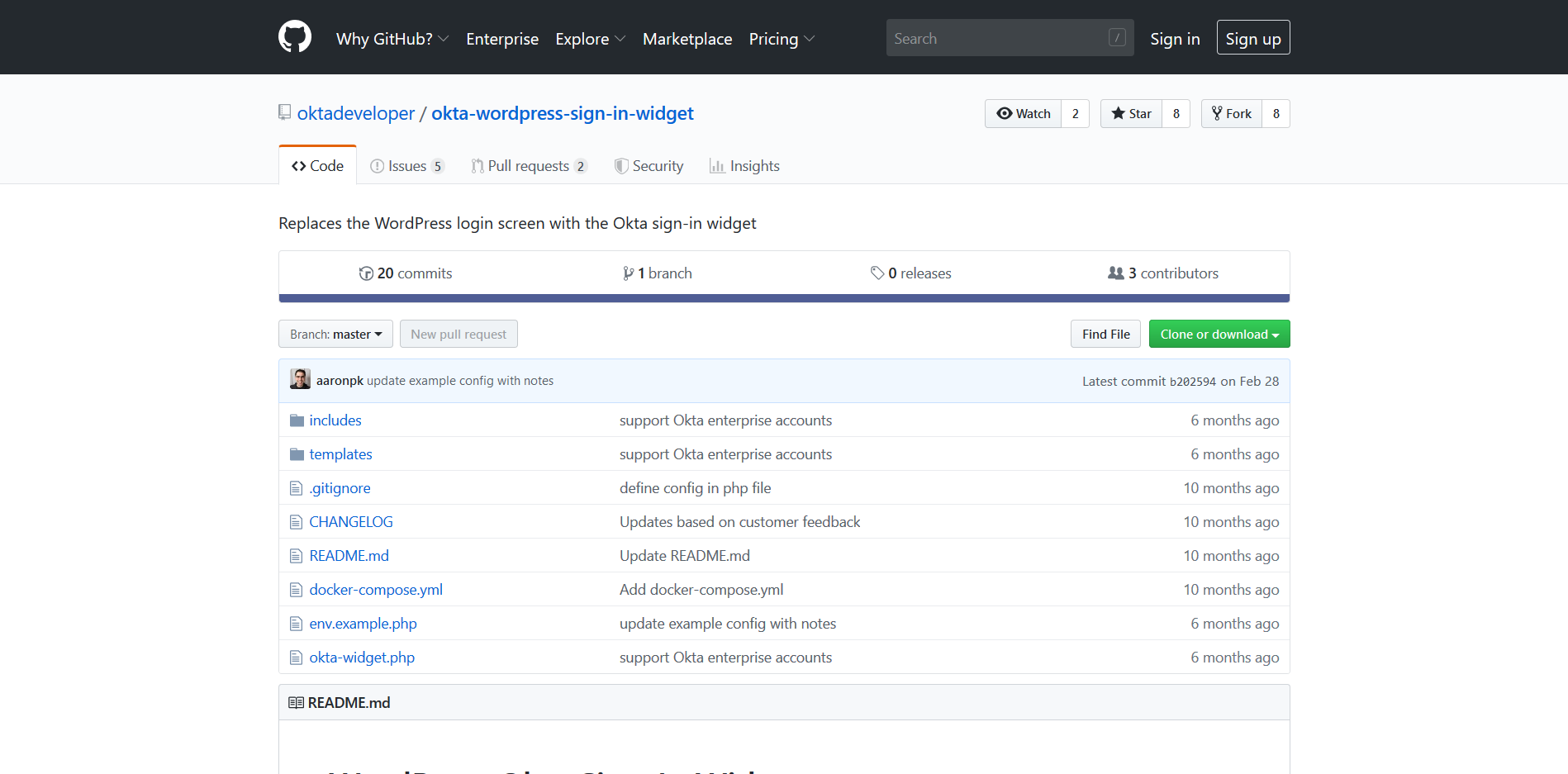Click the file icon next to CHANGELOG
Image resolution: width=1568 pixels, height=774 pixels.
pyautogui.click(x=297, y=522)
